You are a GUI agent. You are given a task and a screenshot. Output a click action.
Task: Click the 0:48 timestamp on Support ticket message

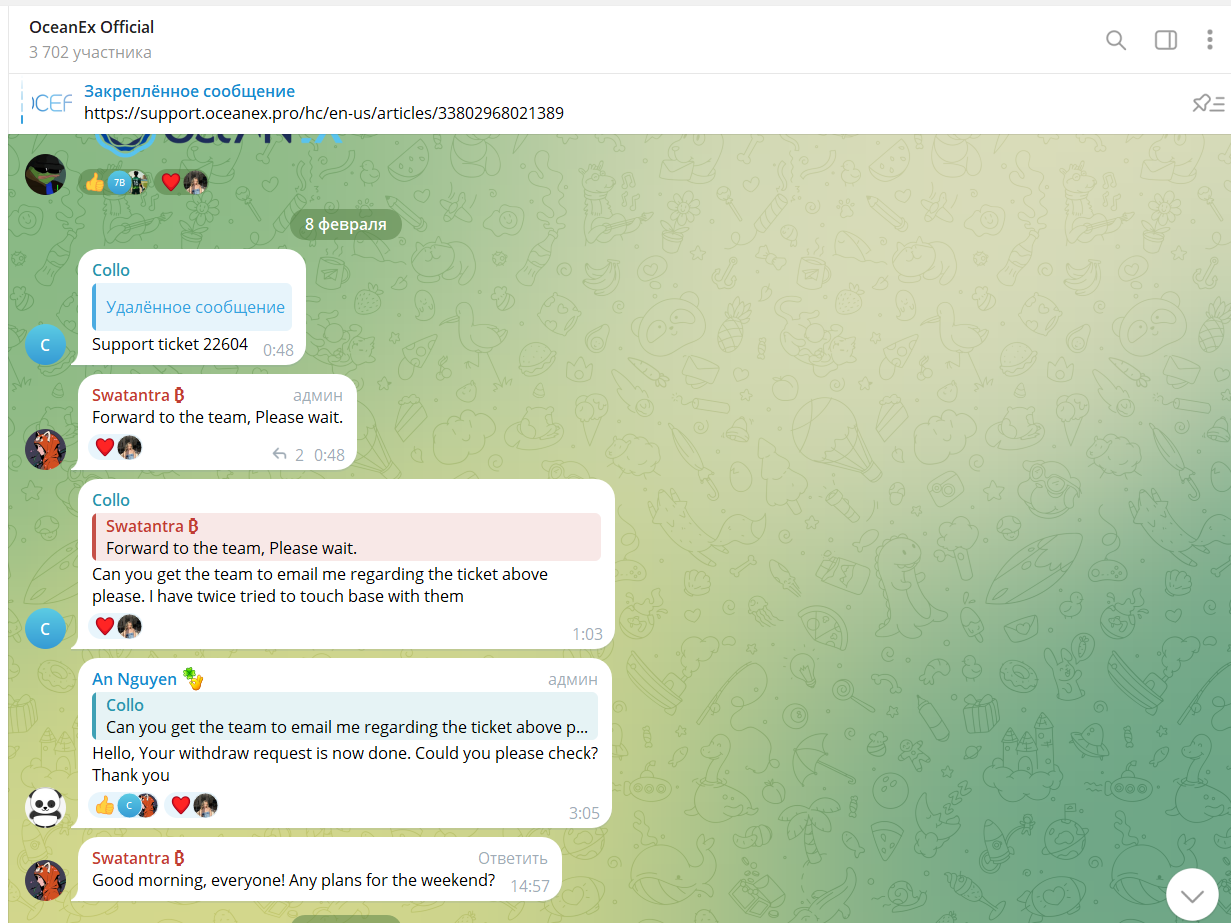(278, 350)
